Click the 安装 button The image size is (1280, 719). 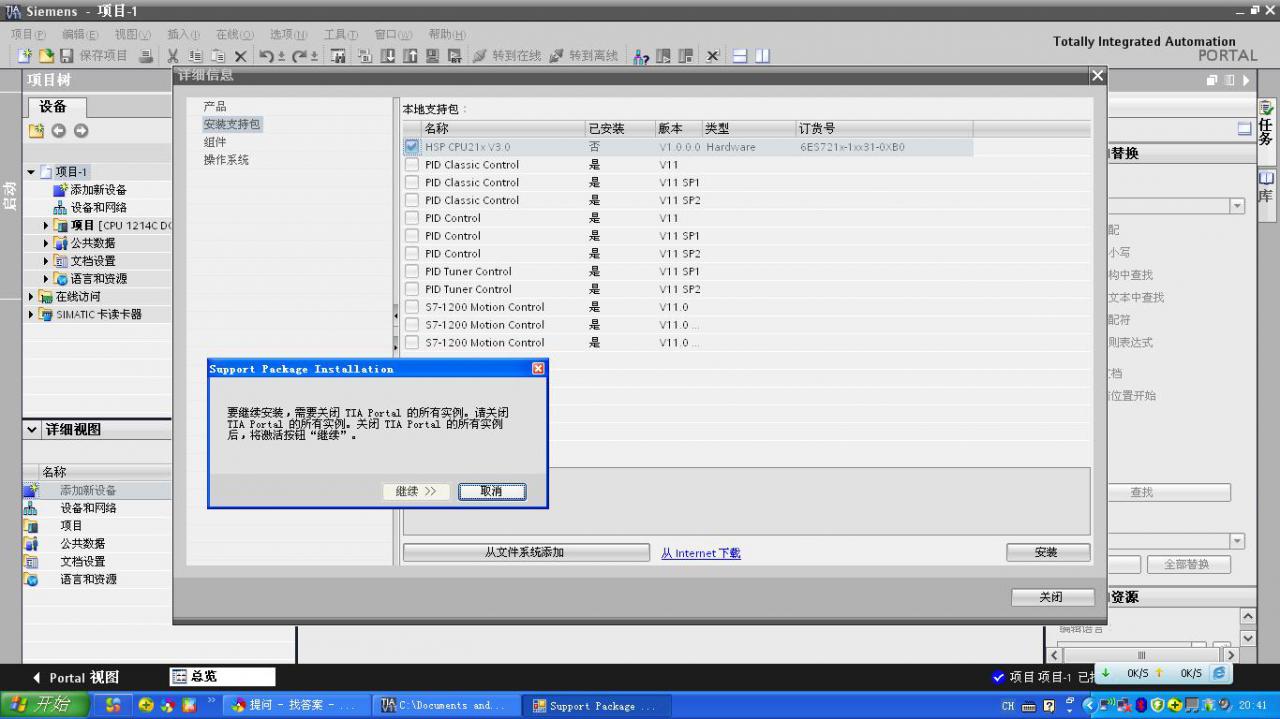pyautogui.click(x=1047, y=552)
